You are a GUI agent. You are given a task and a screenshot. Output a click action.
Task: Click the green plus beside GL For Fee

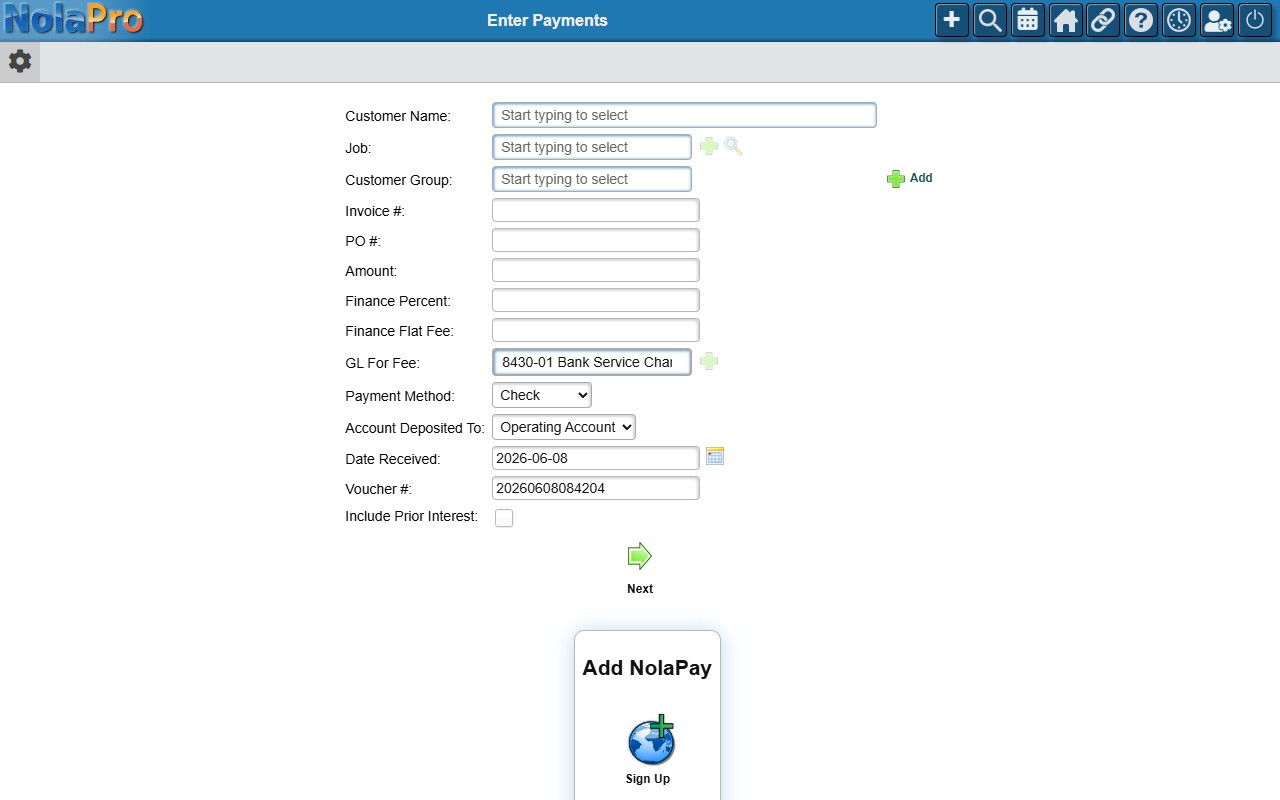pyautogui.click(x=709, y=361)
